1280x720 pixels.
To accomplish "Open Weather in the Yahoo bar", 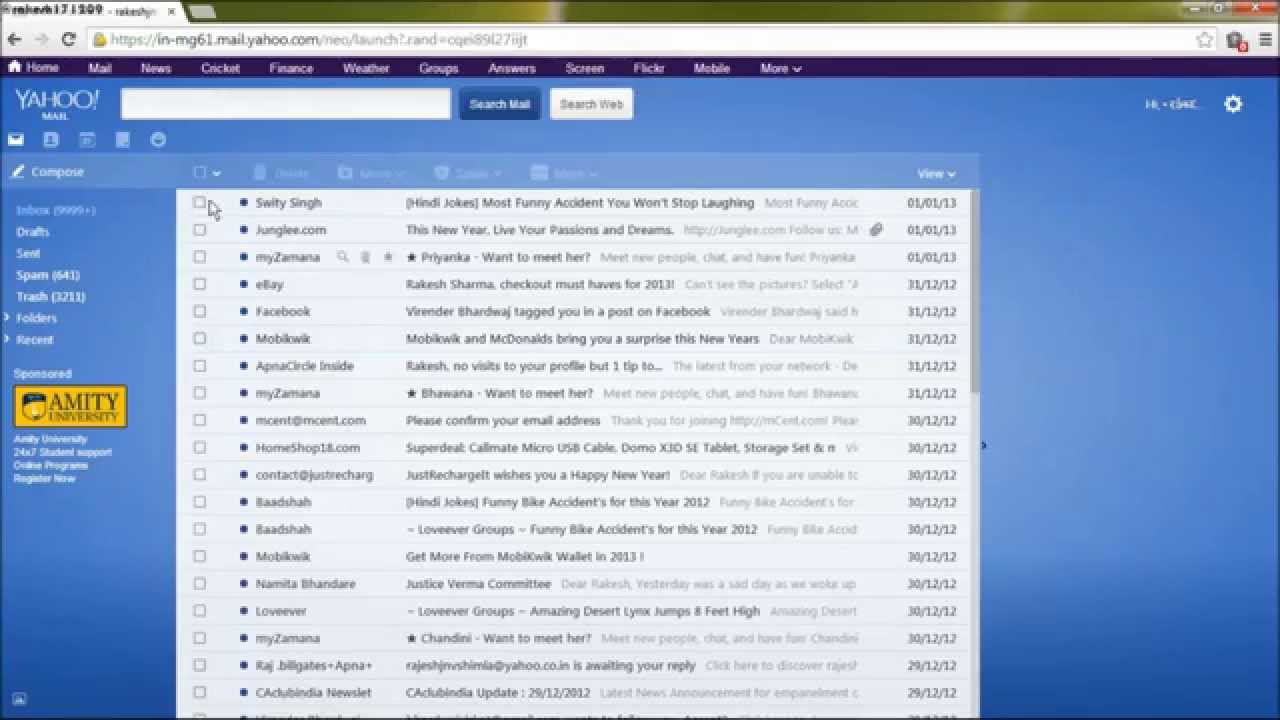I will point(366,68).
